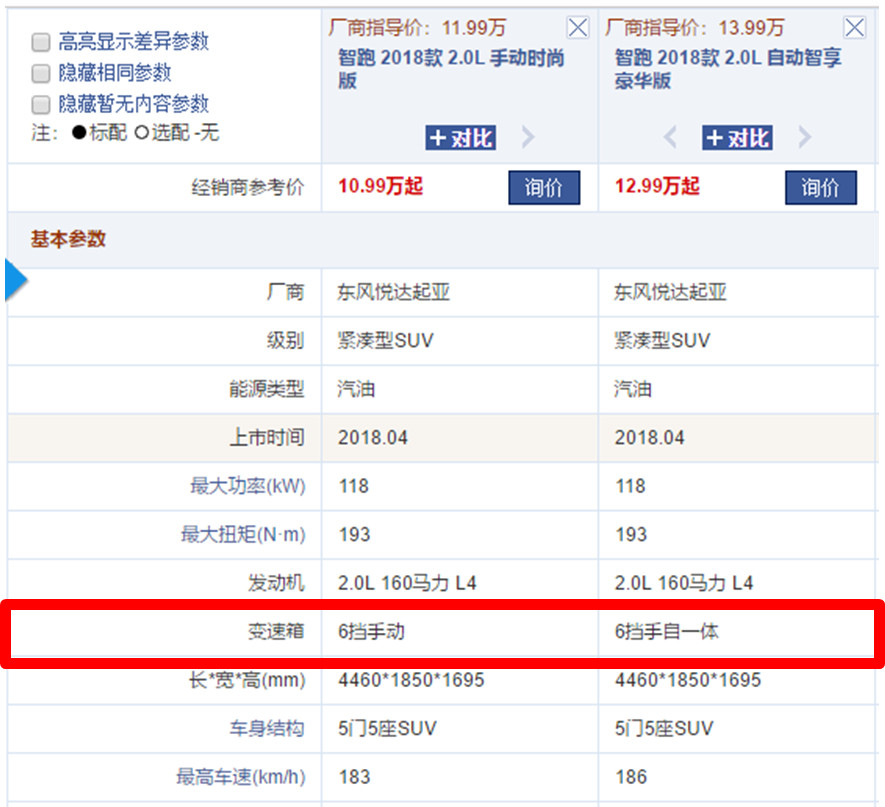
Task: Click 紧凑型SUV in second model column
Action: [662, 341]
